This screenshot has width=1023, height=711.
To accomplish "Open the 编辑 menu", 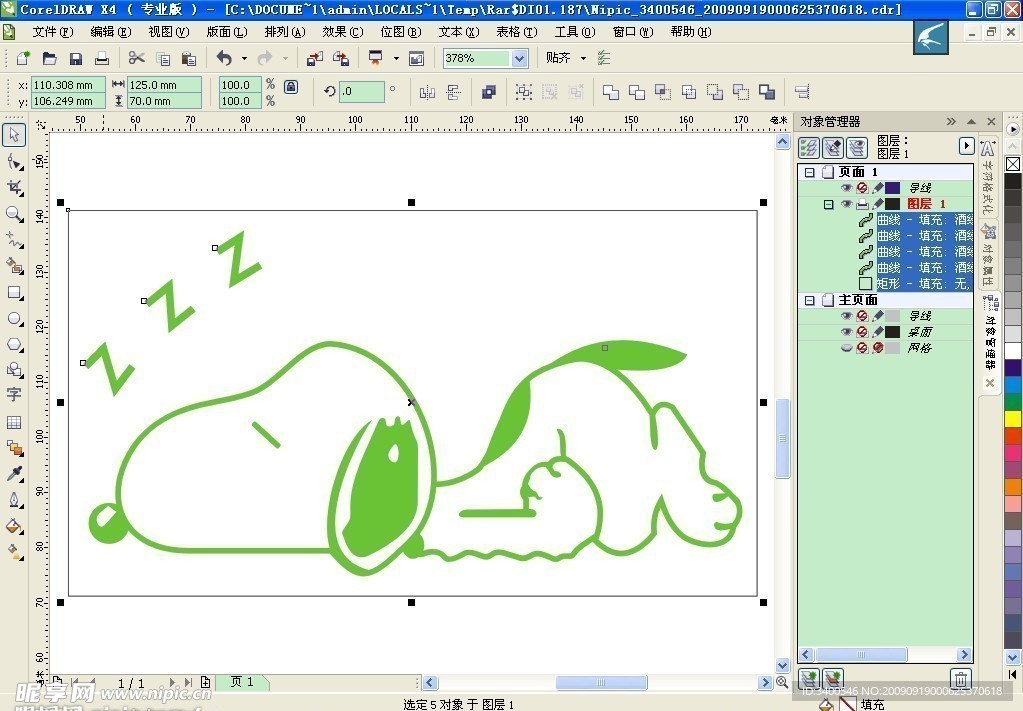I will click(x=111, y=32).
